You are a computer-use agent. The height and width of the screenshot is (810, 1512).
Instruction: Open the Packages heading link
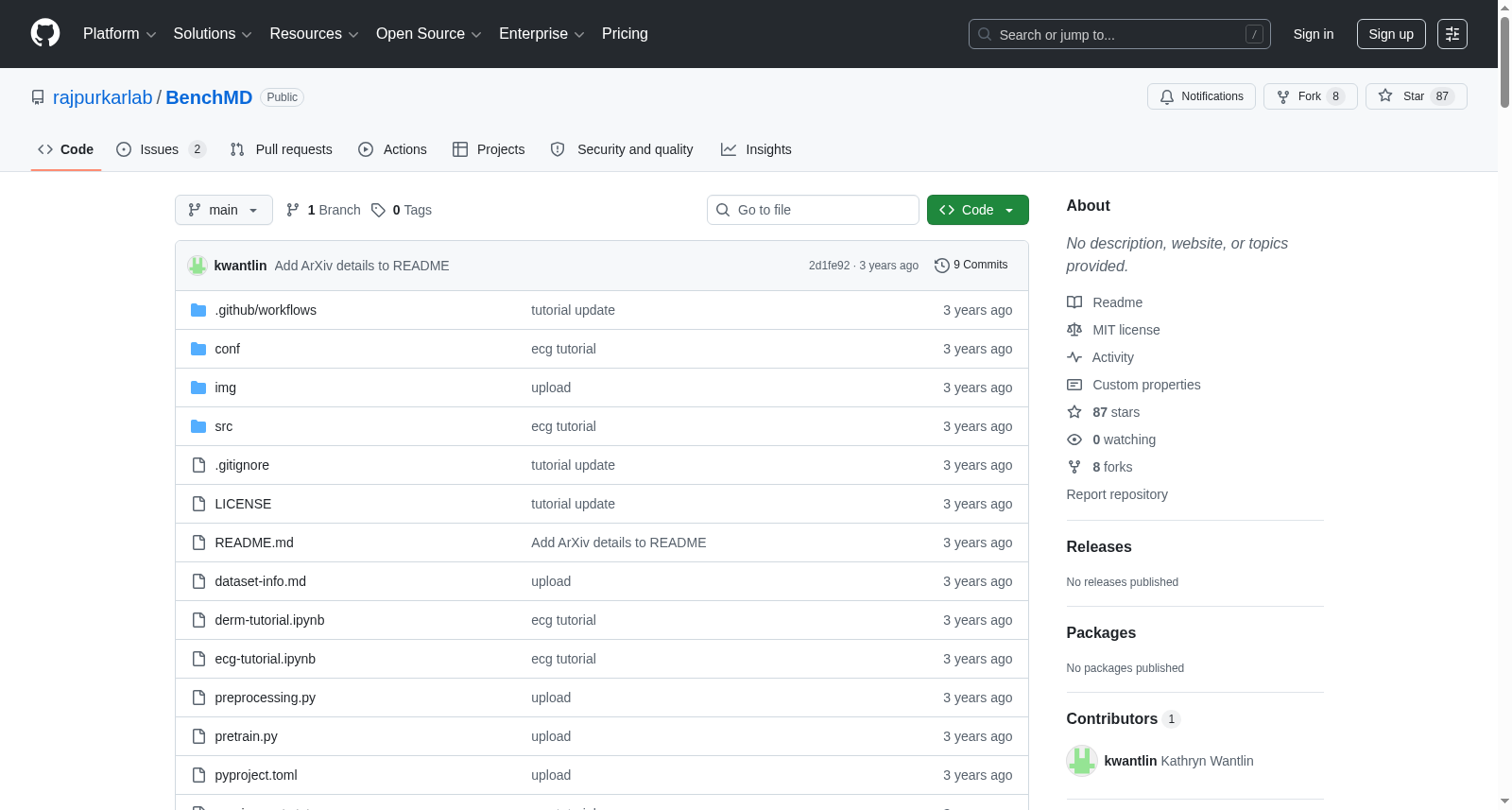click(x=1101, y=633)
